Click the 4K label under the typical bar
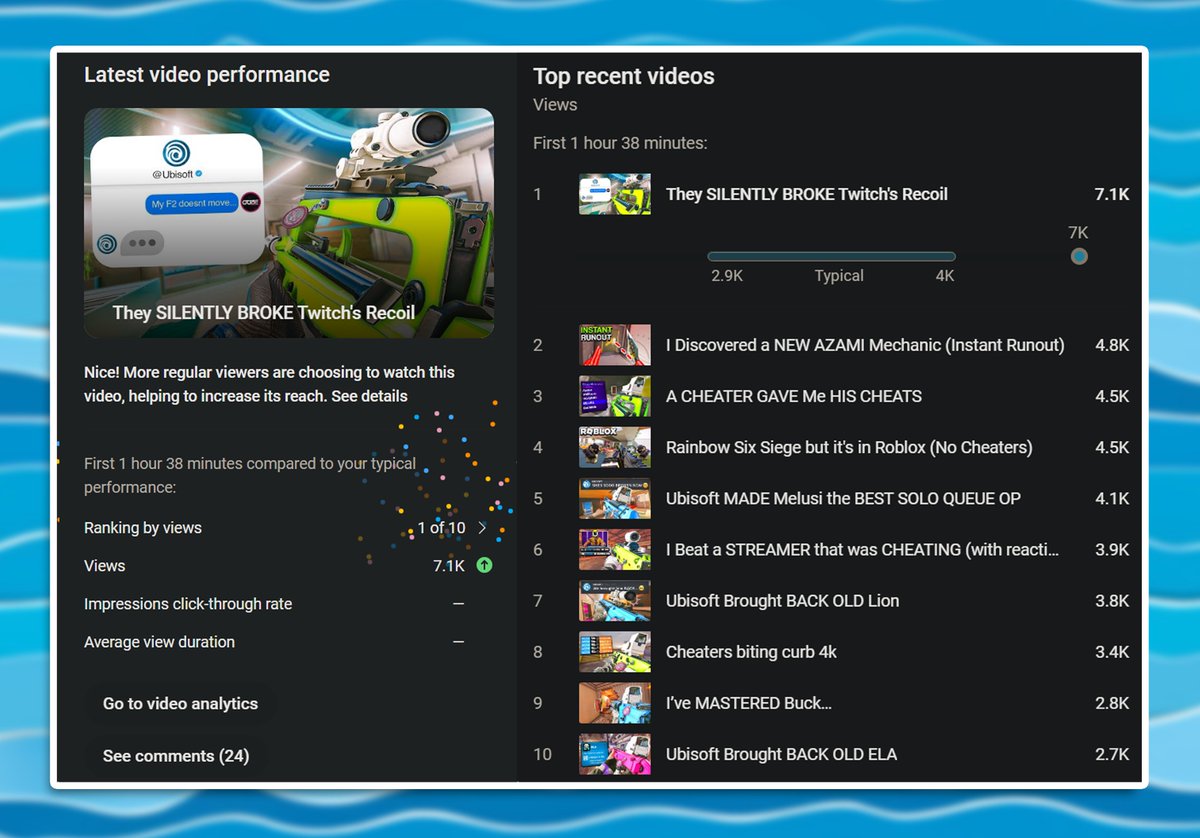The image size is (1200, 838). [945, 276]
